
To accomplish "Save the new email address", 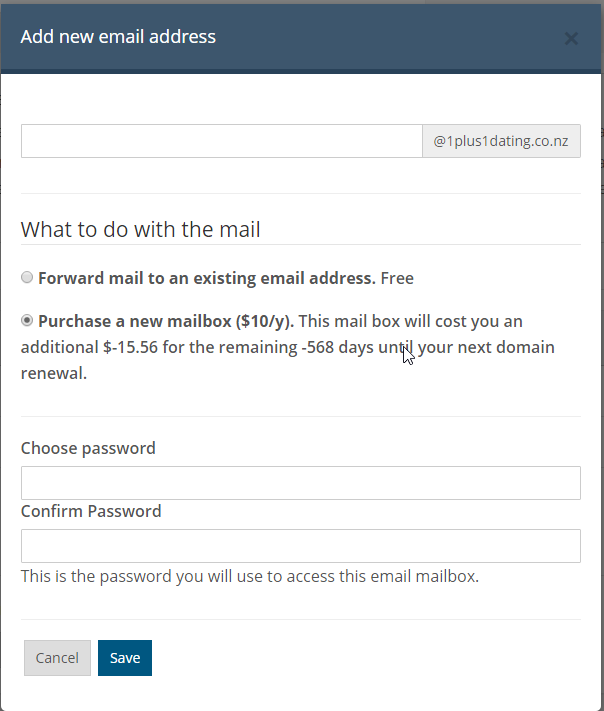I will [125, 658].
